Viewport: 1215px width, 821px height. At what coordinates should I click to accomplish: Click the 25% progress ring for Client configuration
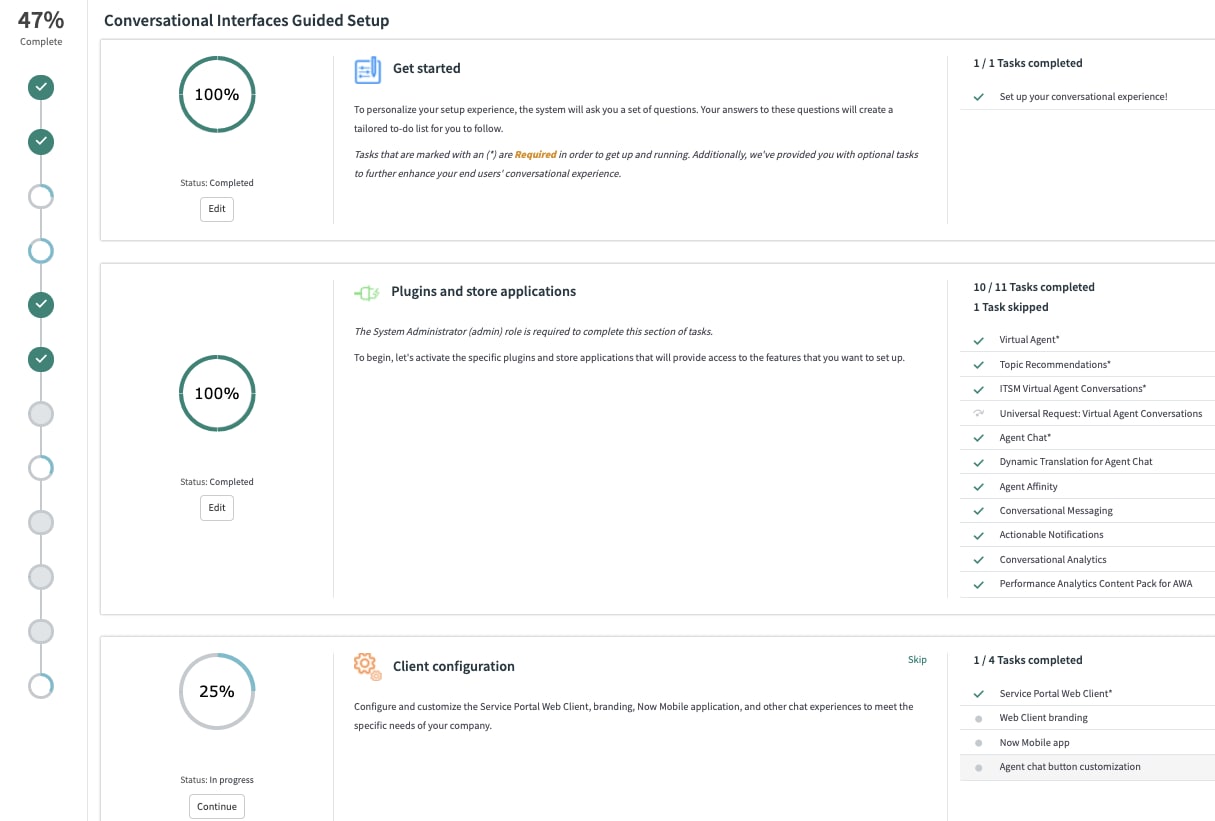pyautogui.click(x=217, y=691)
